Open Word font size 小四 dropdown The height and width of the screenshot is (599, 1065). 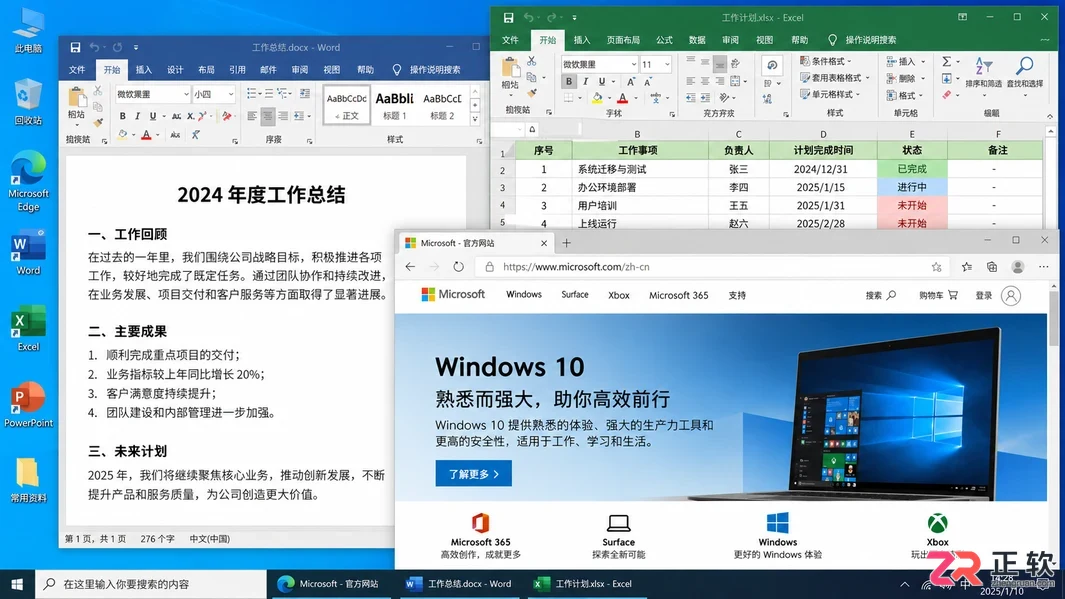214,94
